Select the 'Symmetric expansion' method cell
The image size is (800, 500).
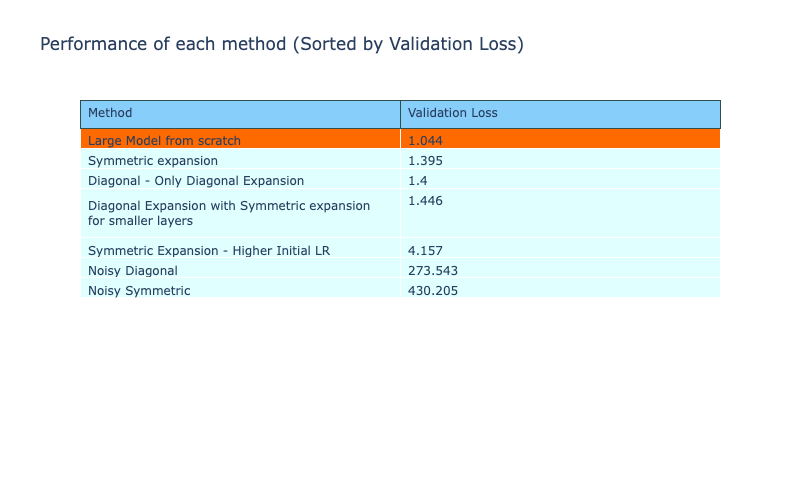153,160
